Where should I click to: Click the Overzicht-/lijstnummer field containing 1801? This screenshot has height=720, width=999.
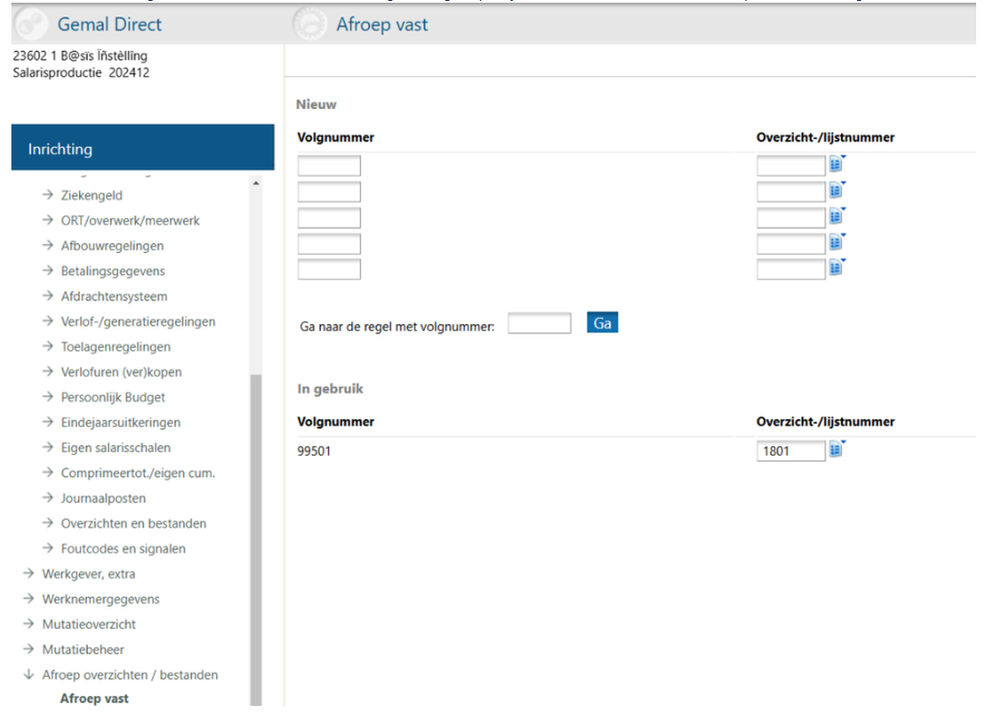coord(790,451)
